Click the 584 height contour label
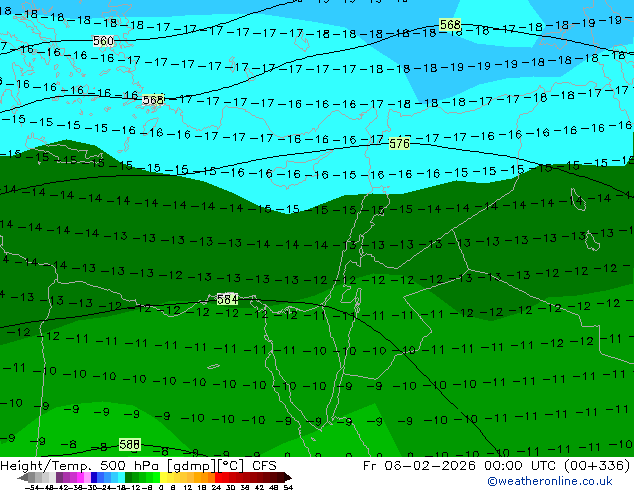 (x=227, y=299)
